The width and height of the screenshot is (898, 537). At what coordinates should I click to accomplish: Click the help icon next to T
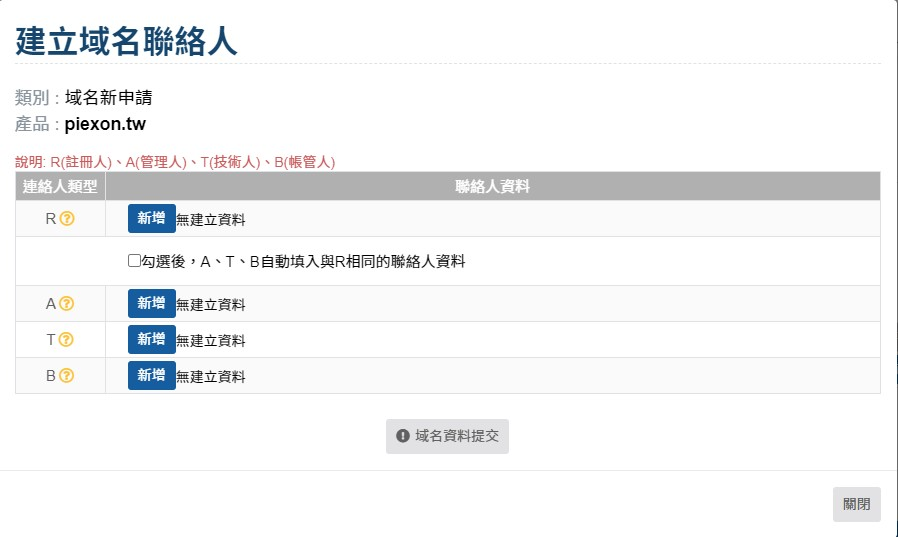[66, 339]
